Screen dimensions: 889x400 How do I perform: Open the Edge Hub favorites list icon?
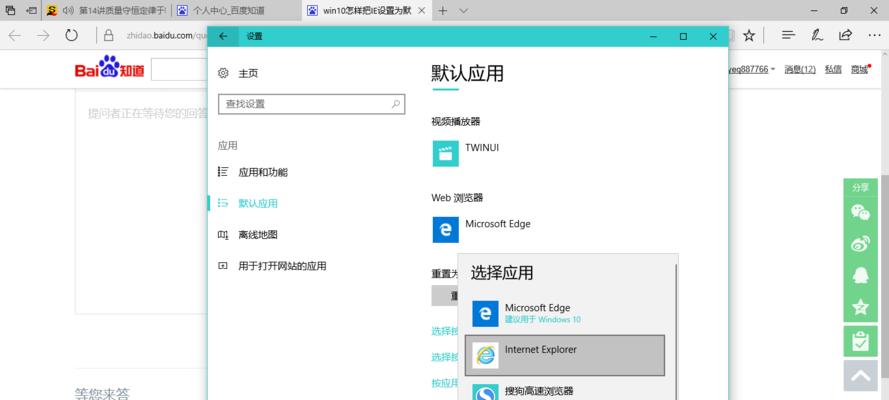coord(788,36)
